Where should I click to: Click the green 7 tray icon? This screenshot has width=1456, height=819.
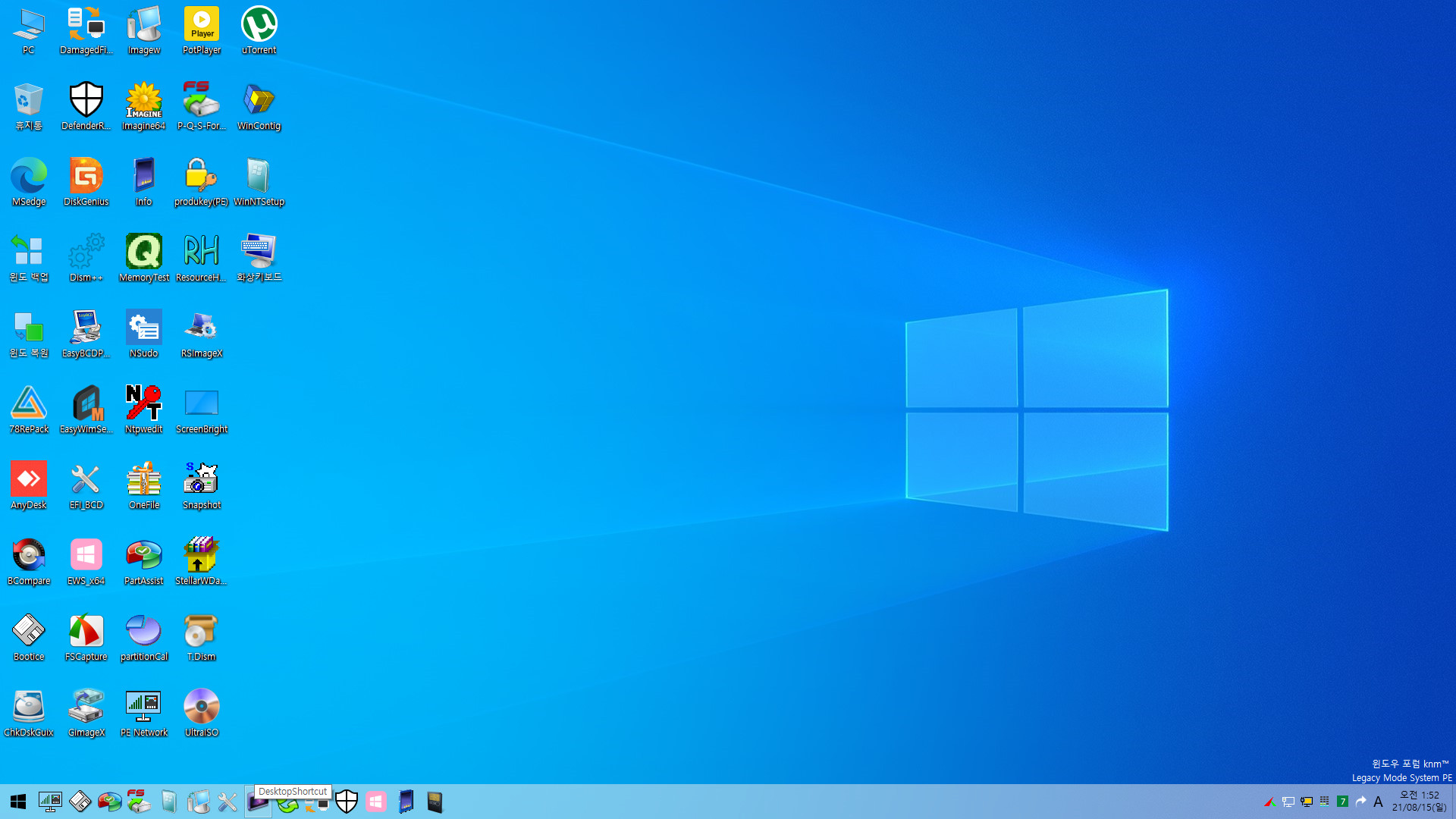[1342, 802]
